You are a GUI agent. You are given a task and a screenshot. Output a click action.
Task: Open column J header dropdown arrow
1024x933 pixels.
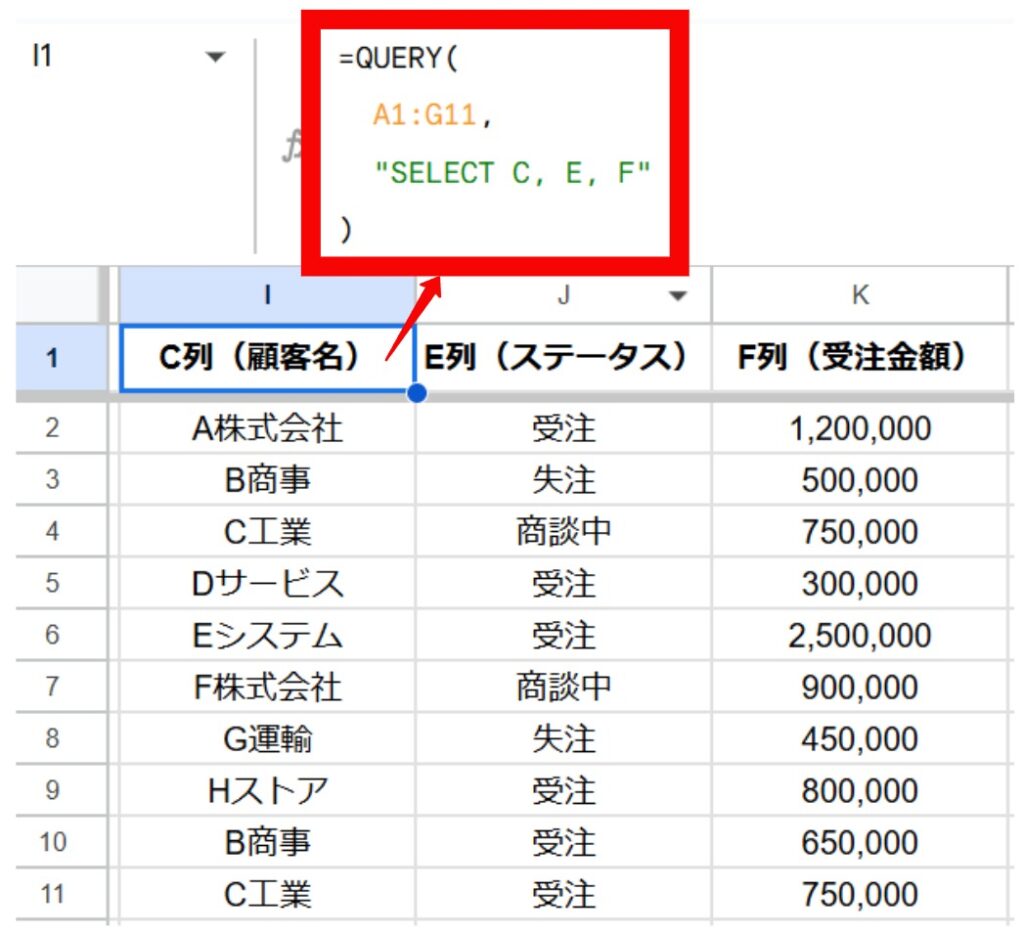(678, 296)
